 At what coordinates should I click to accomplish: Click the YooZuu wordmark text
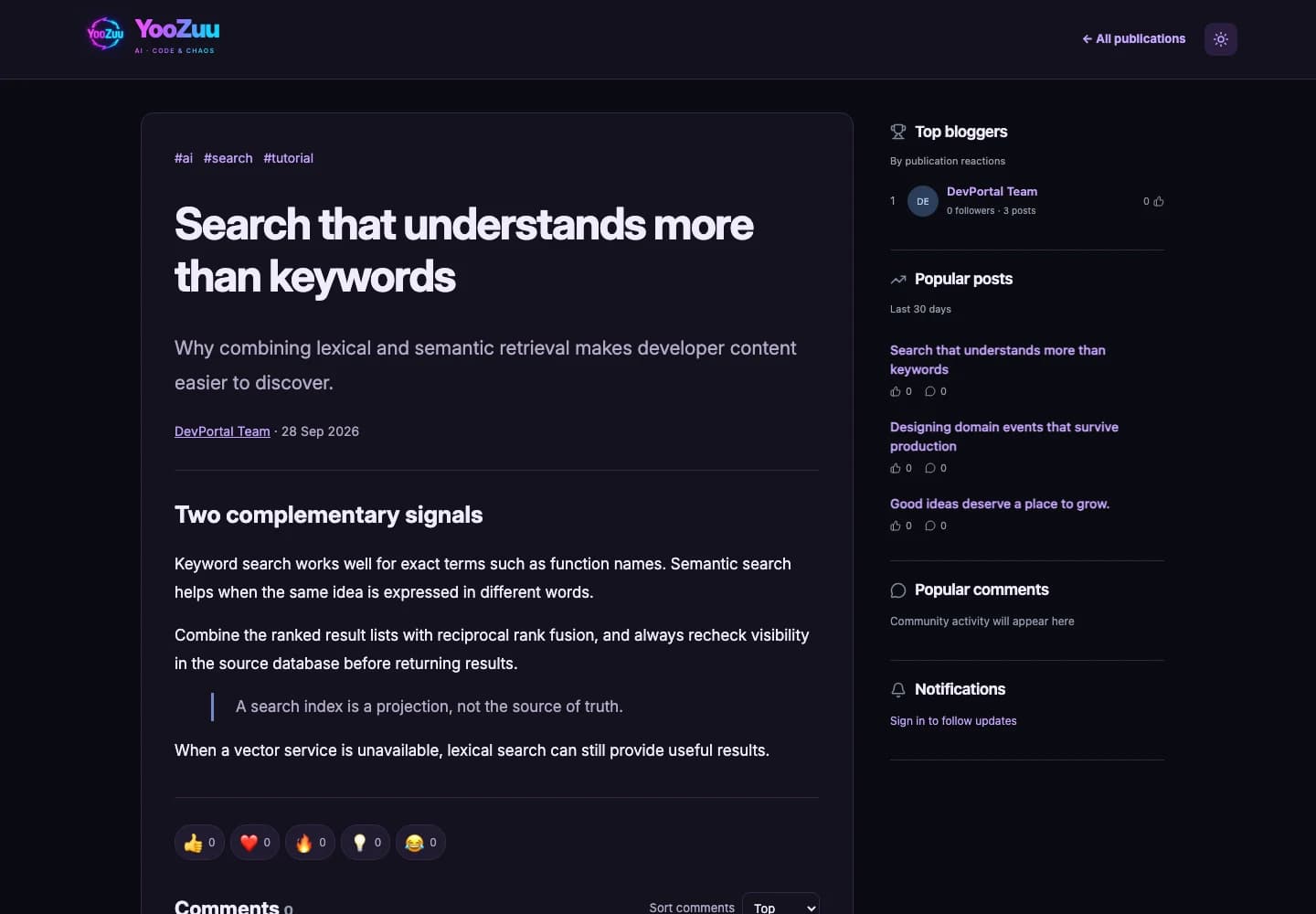tap(177, 29)
